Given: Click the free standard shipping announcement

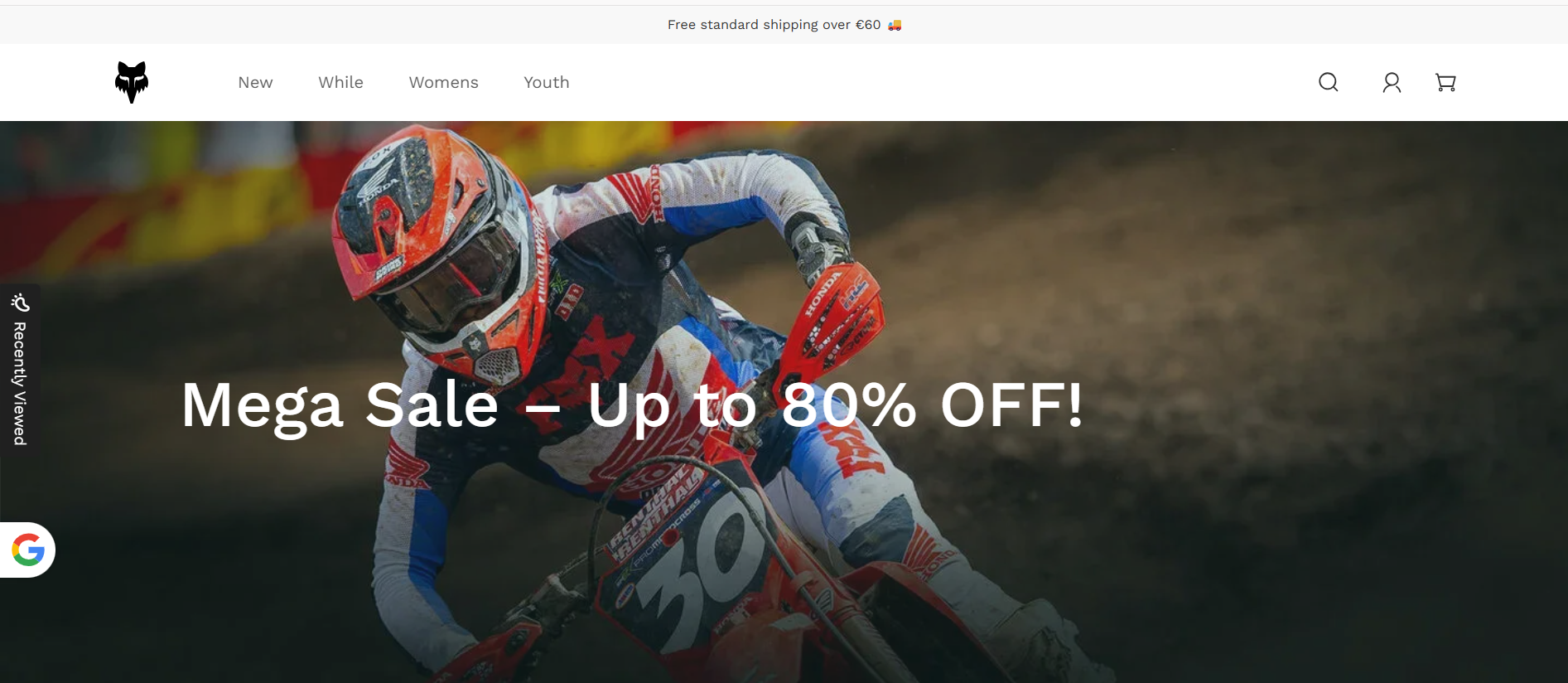Looking at the screenshot, I should coord(784,25).
